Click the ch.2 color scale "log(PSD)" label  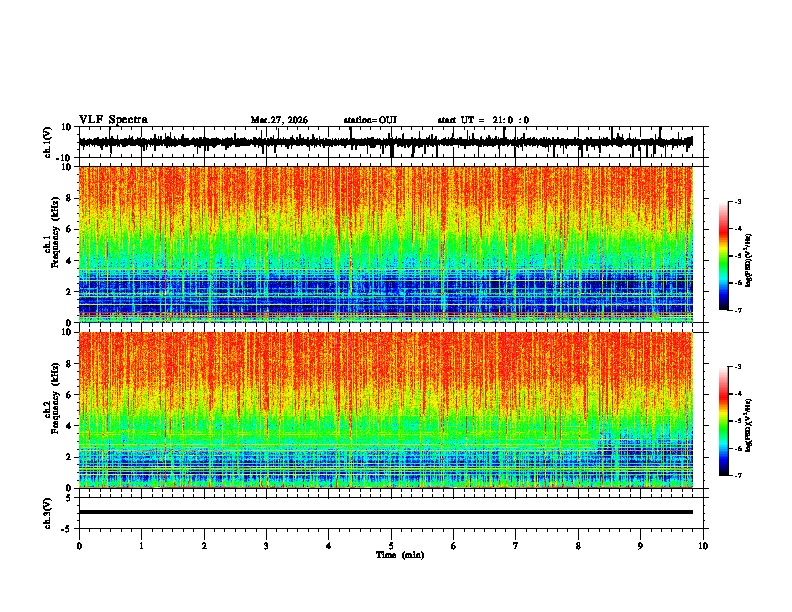749,425
